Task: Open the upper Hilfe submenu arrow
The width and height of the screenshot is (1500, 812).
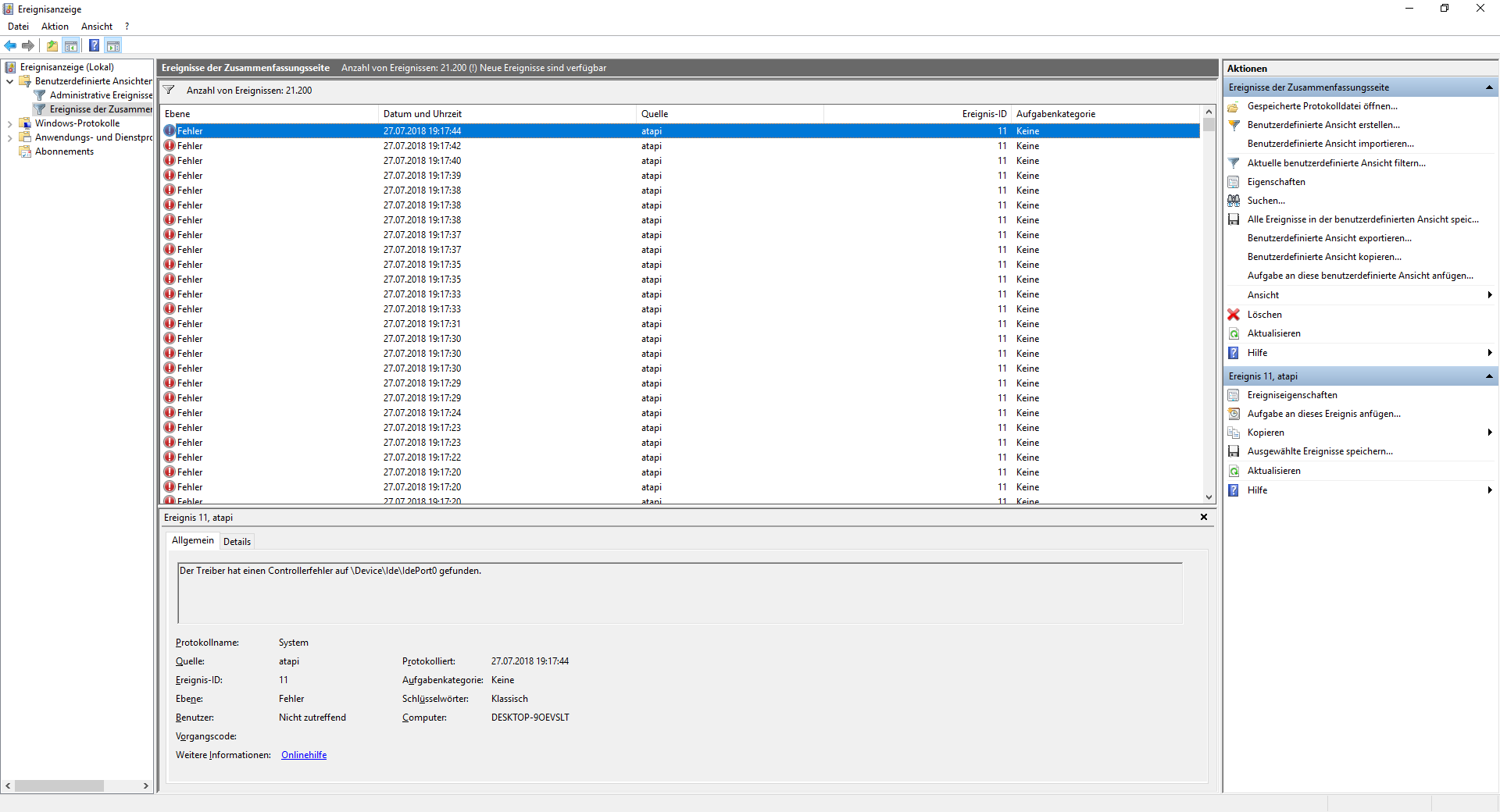Action: click(x=1490, y=353)
